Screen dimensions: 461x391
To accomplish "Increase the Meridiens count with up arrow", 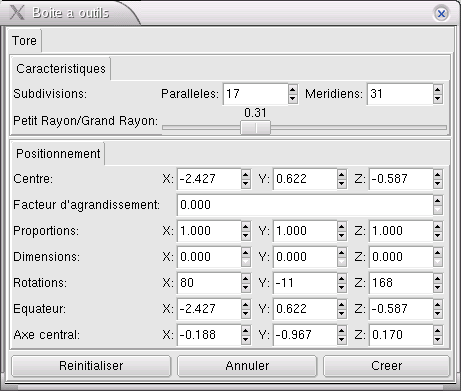I will coord(438,89).
